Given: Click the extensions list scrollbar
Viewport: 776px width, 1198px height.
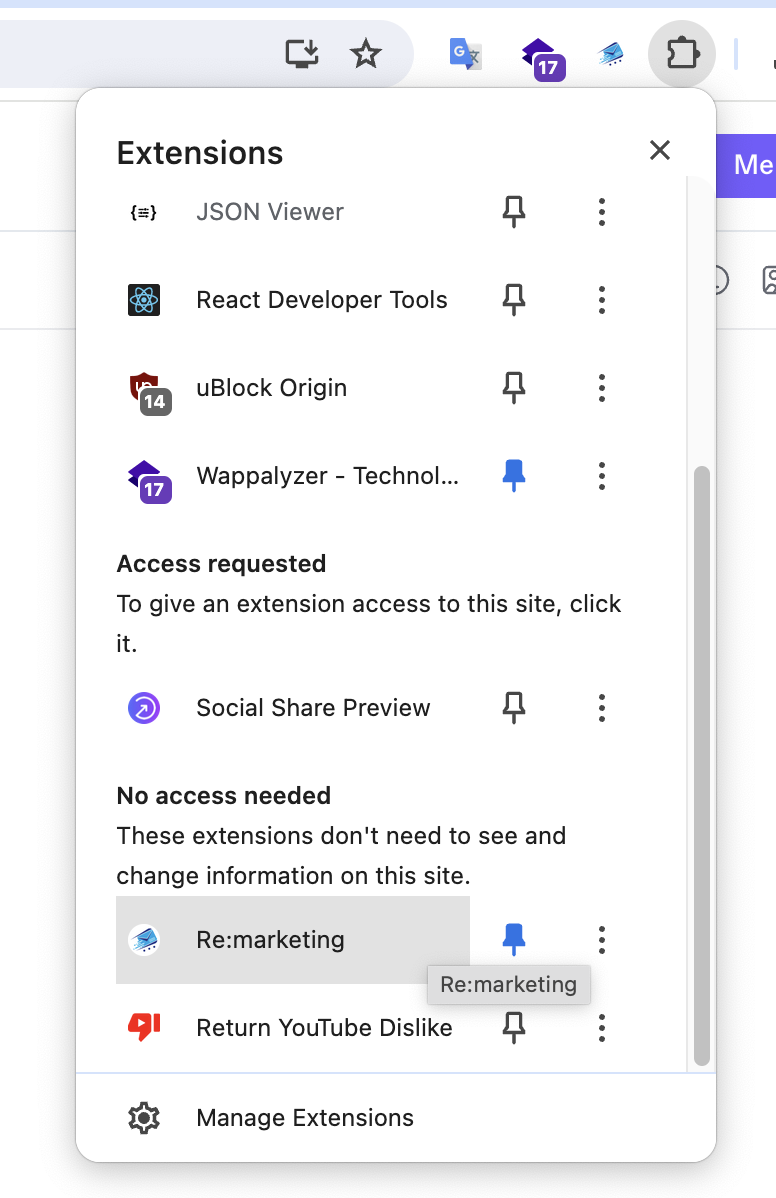Looking at the screenshot, I should pos(702,760).
